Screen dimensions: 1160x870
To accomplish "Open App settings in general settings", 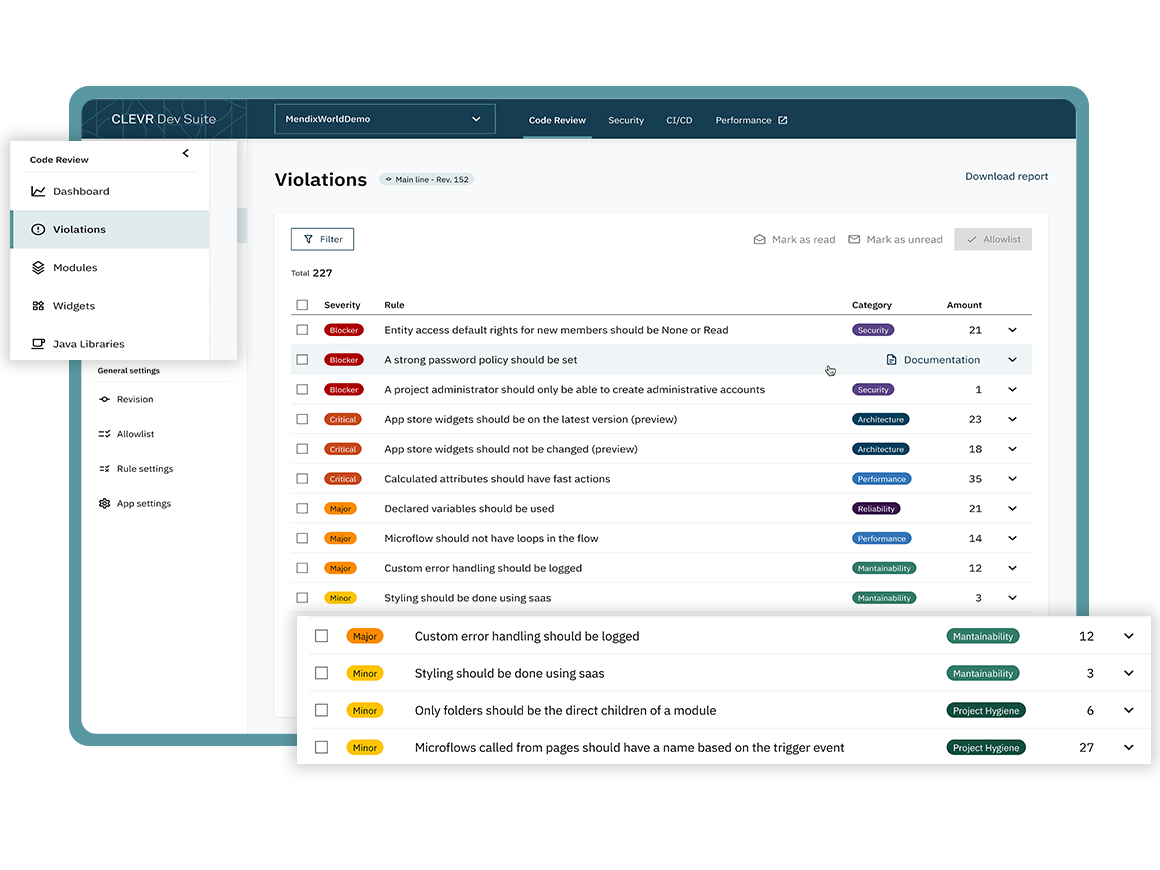I will (x=135, y=504).
